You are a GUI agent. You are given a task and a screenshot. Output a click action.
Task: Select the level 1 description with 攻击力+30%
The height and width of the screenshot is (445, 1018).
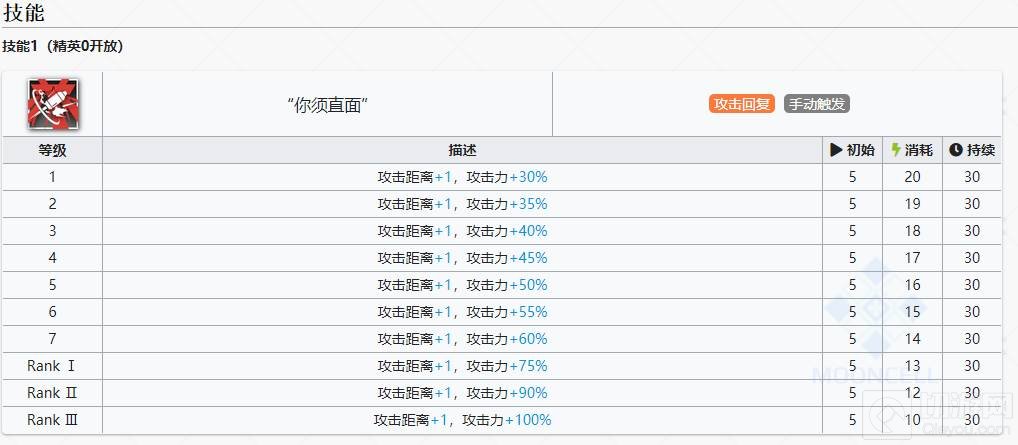(x=462, y=177)
